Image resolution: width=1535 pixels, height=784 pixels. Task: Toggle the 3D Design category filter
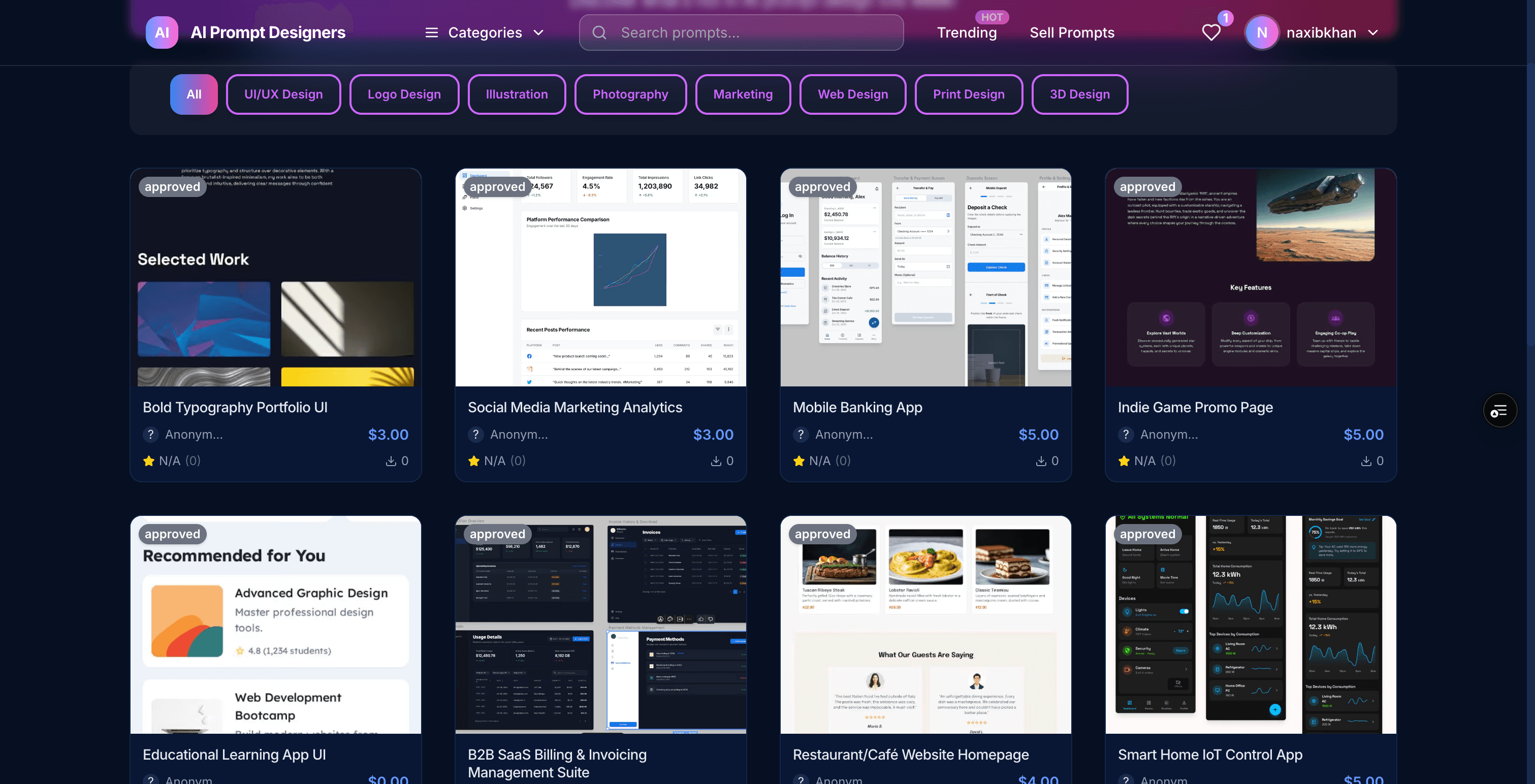coord(1080,94)
